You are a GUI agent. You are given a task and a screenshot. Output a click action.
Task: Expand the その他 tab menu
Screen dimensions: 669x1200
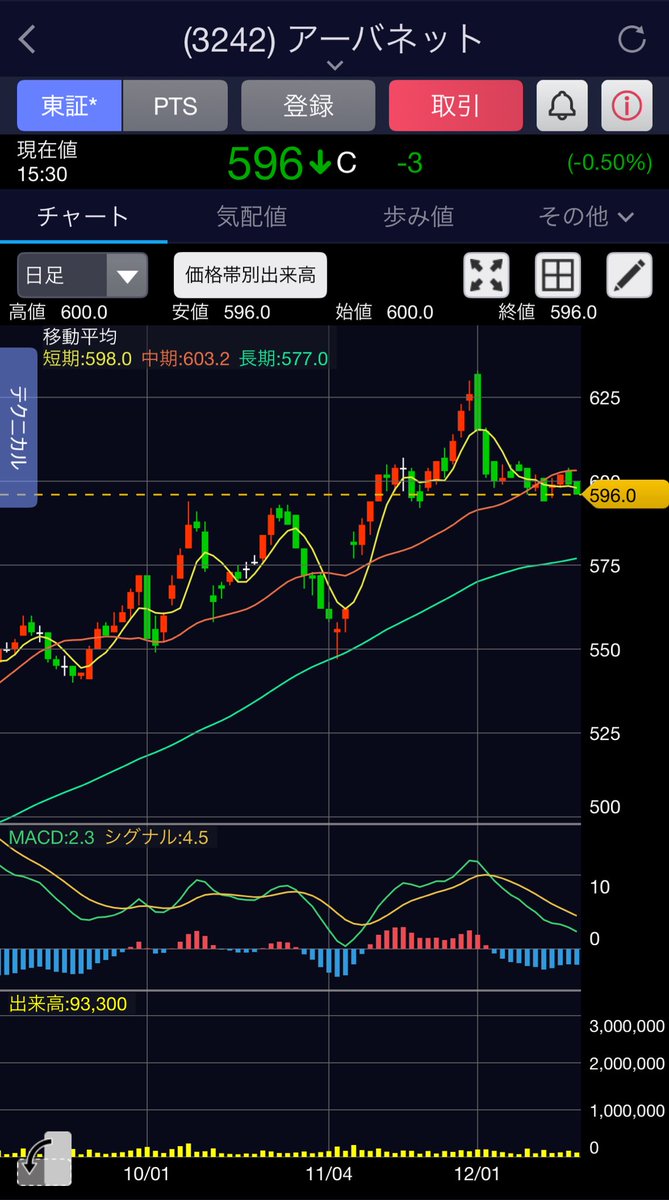pos(586,216)
